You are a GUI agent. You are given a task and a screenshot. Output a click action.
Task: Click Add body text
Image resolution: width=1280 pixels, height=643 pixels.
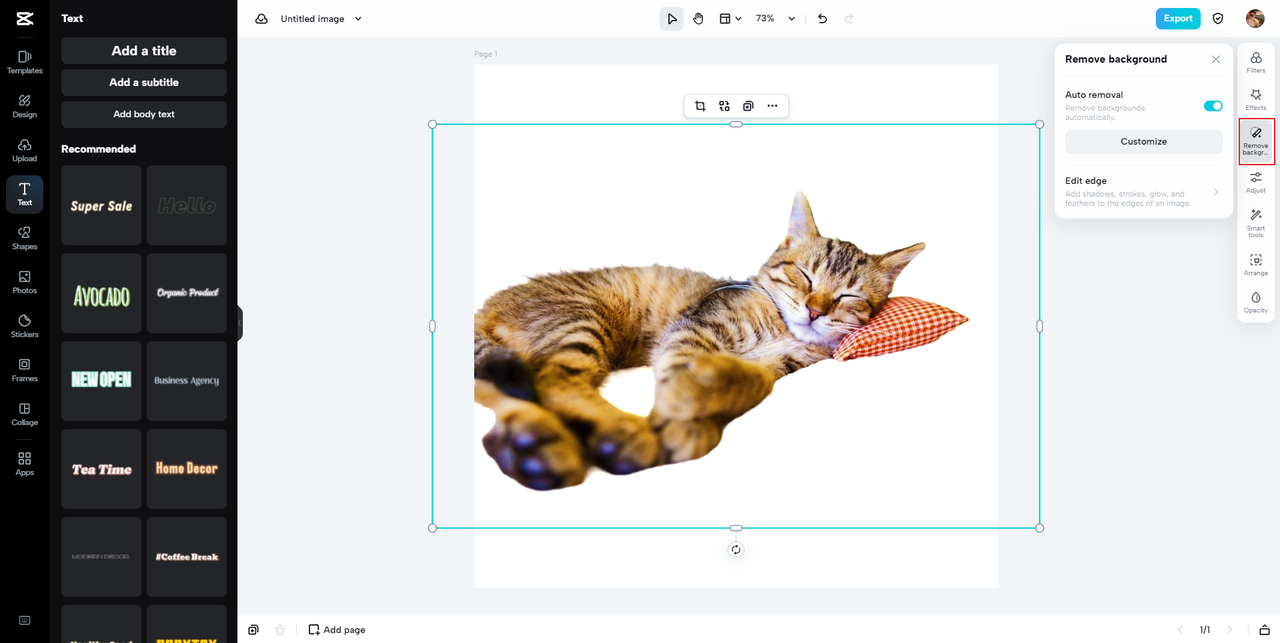[x=144, y=114]
